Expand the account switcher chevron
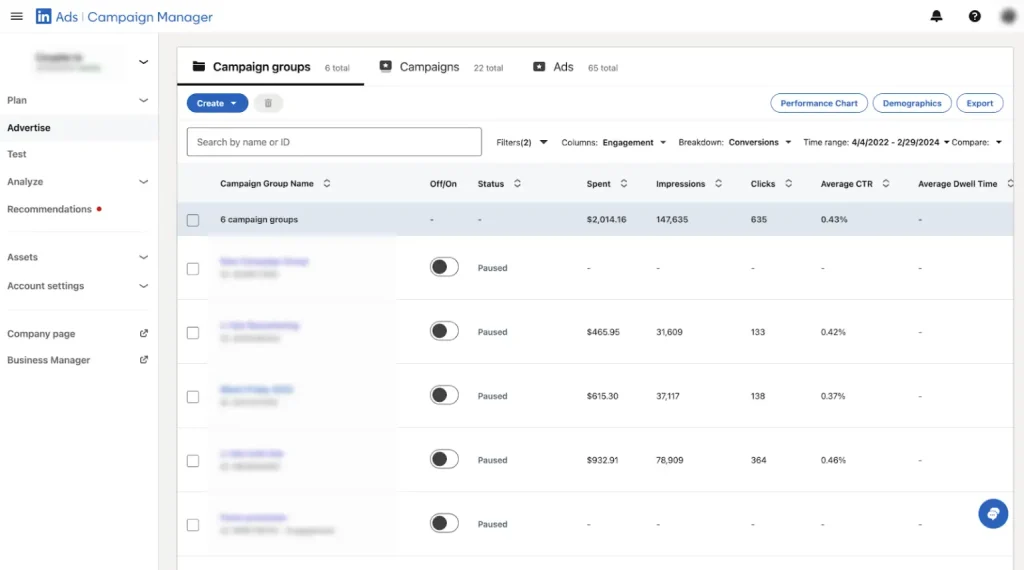 [144, 62]
